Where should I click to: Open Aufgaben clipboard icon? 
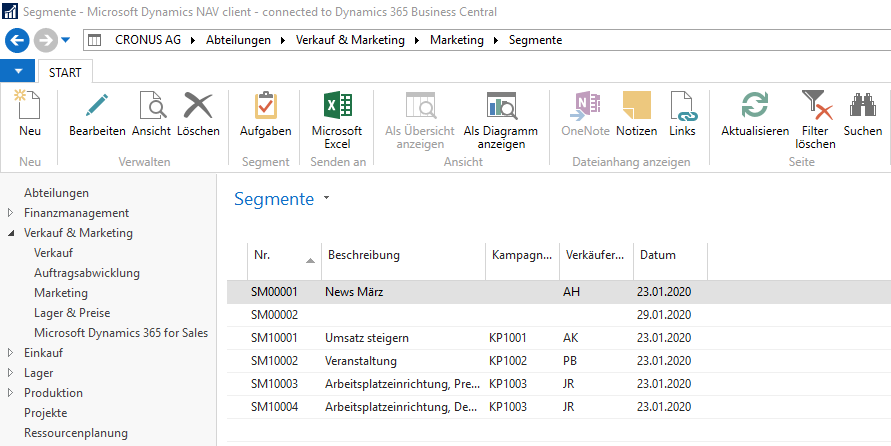click(265, 105)
